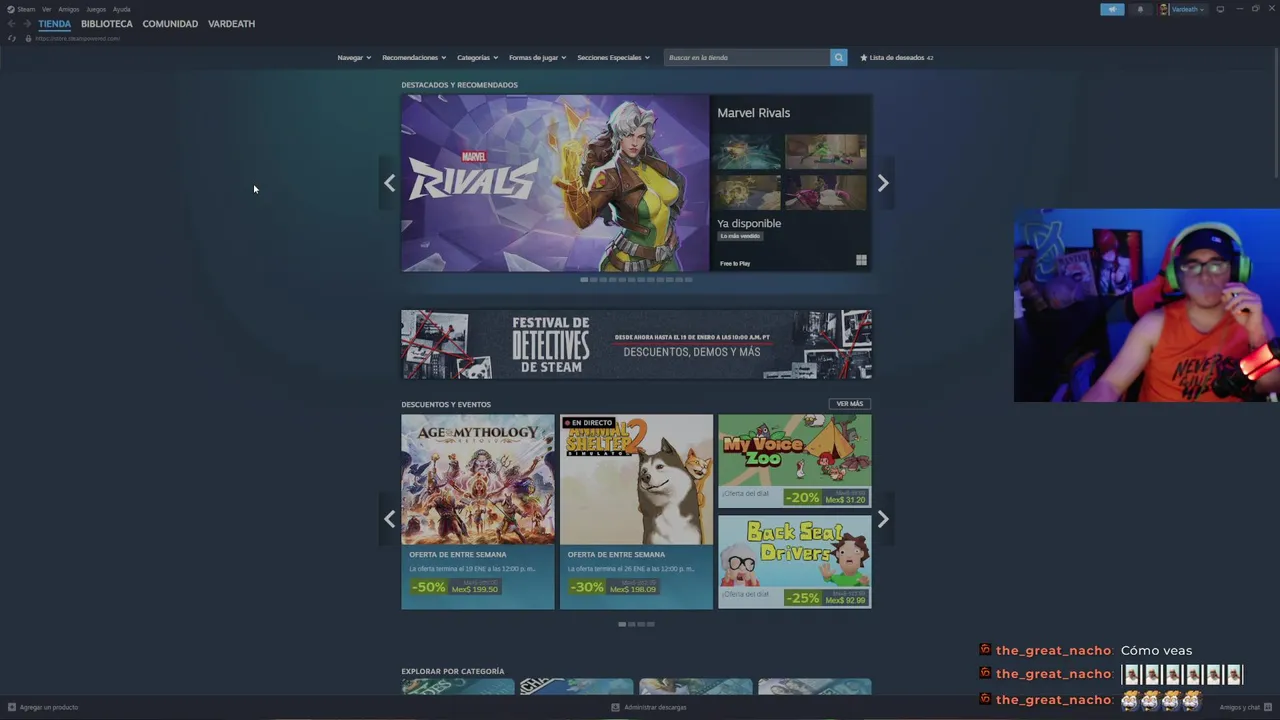The height and width of the screenshot is (720, 1280).
Task: Open Administrar descargas
Action: pos(649,707)
